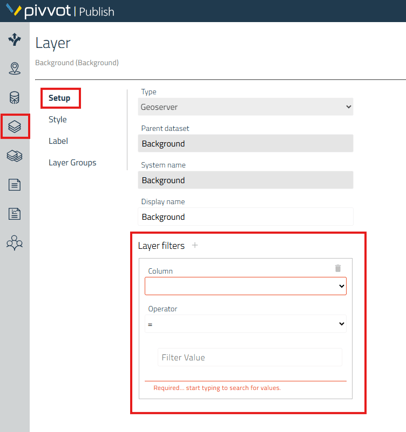Open the user groups icon in sidebar
The width and height of the screenshot is (406, 432).
pyautogui.click(x=15, y=243)
